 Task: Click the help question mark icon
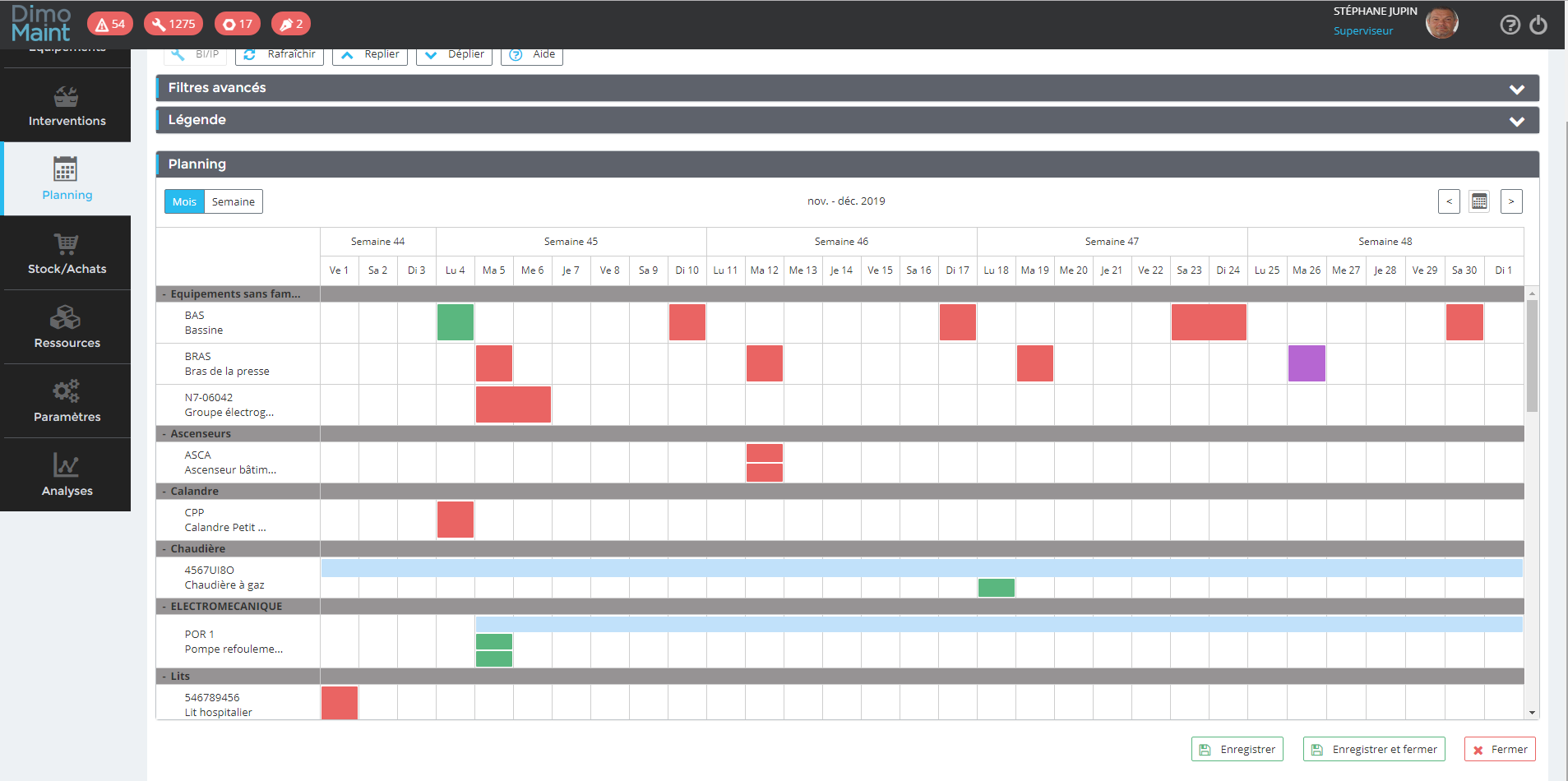point(1510,25)
